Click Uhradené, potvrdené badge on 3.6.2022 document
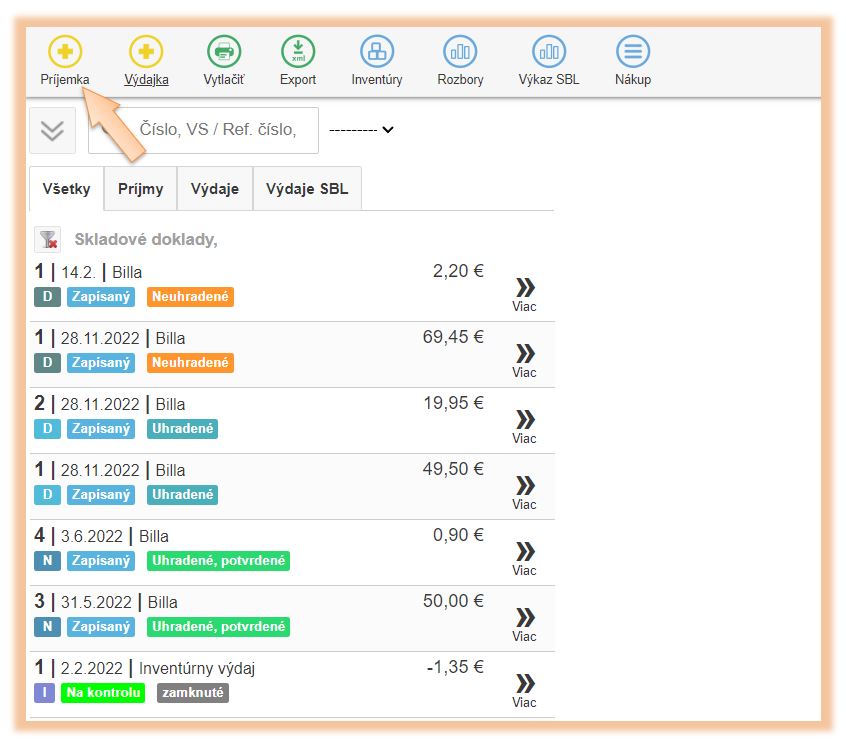846x746 pixels. click(x=219, y=561)
